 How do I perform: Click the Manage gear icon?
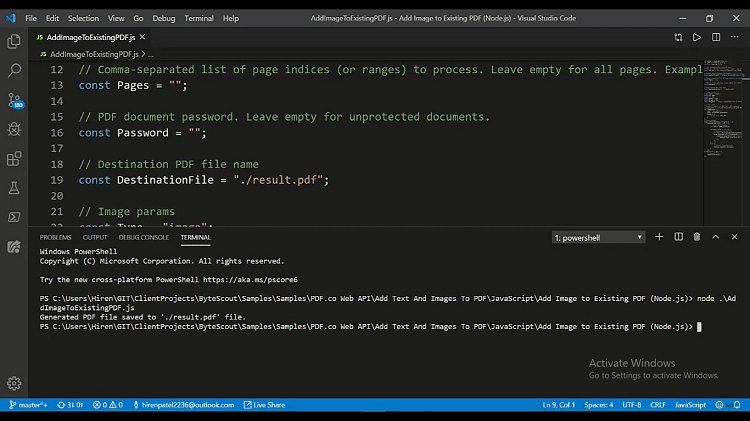[14, 383]
